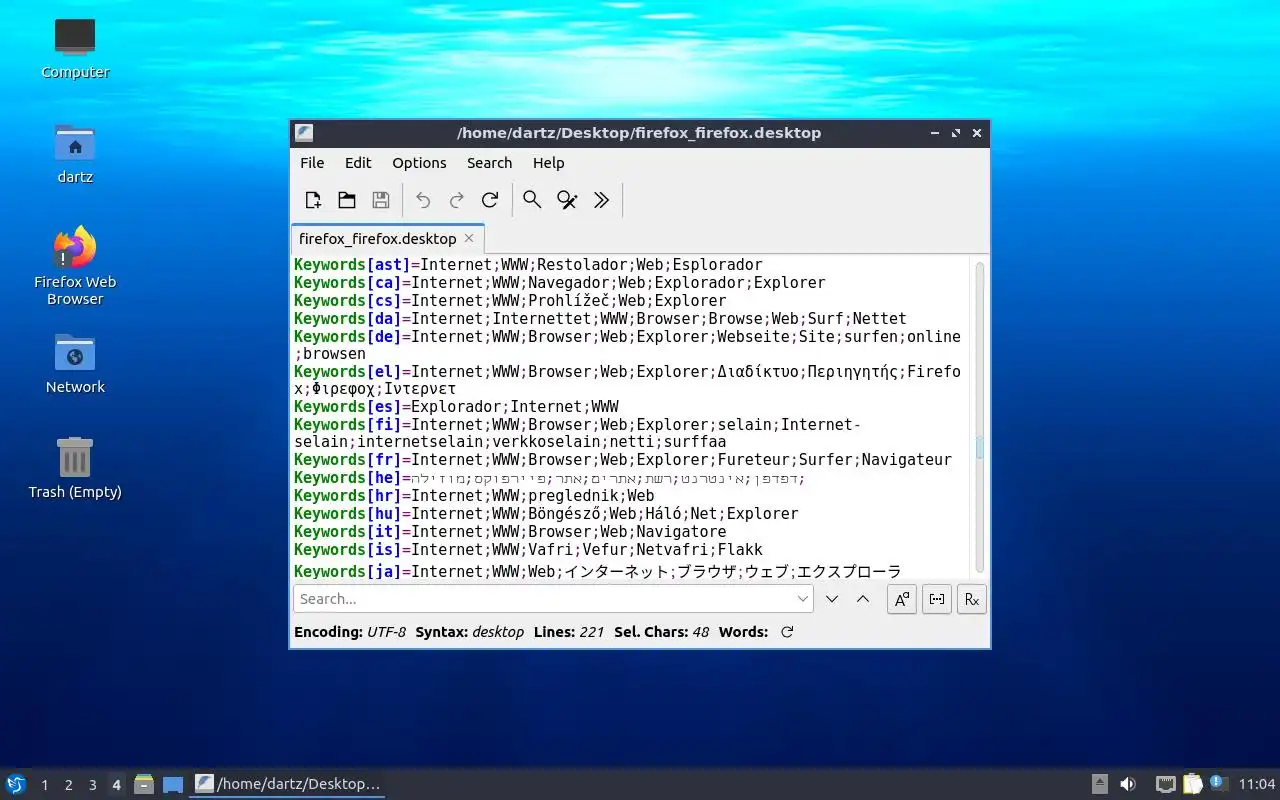This screenshot has height=800, width=1280.
Task: Click the Syntax: desktop status entry
Action: (x=470, y=632)
